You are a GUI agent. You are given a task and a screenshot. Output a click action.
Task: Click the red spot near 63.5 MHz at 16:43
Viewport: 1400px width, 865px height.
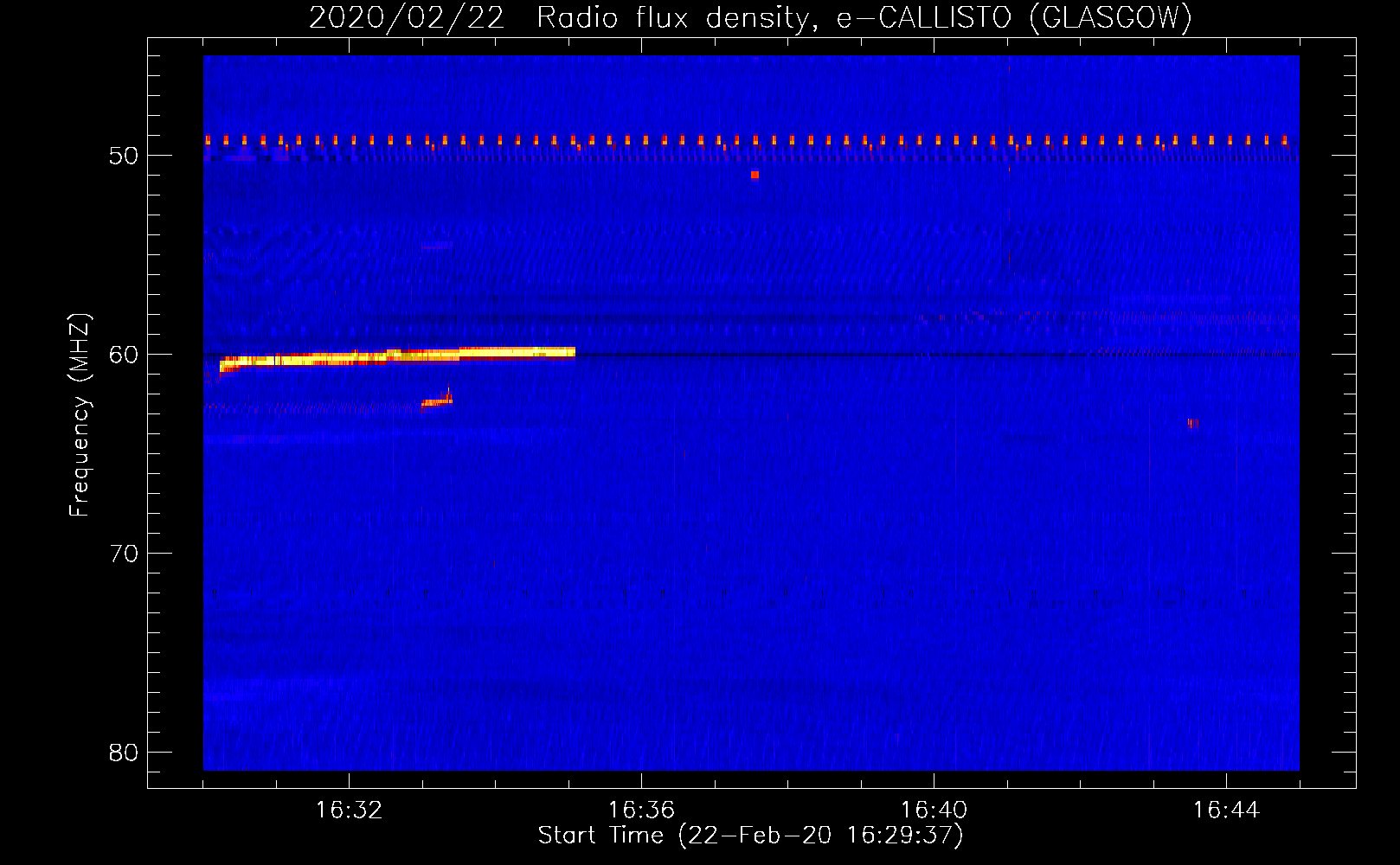pyautogui.click(x=1193, y=423)
